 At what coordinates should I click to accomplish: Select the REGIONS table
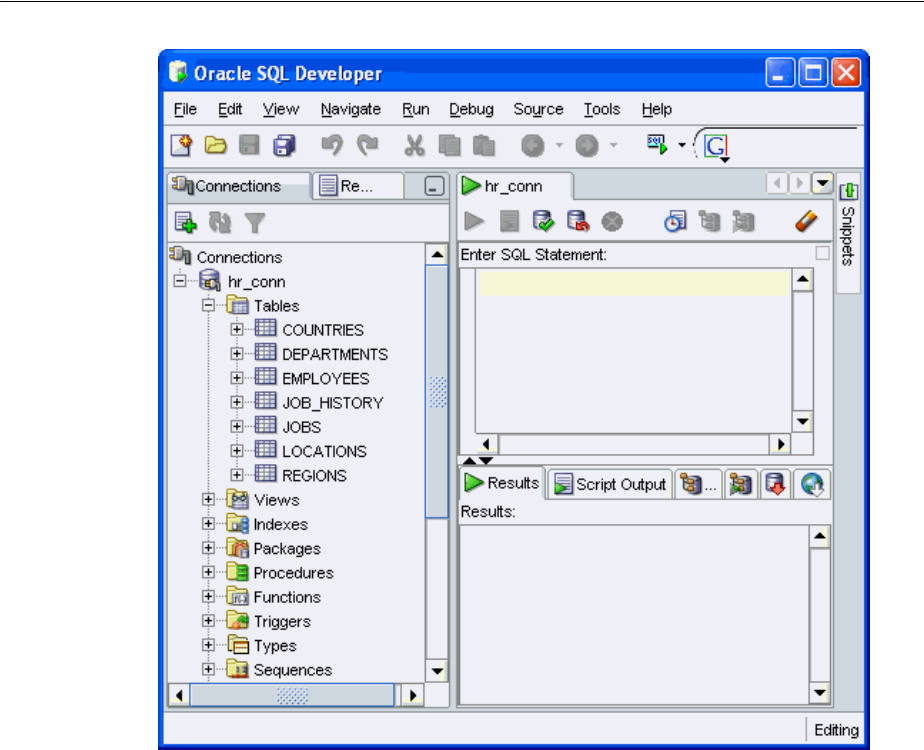[x=314, y=475]
